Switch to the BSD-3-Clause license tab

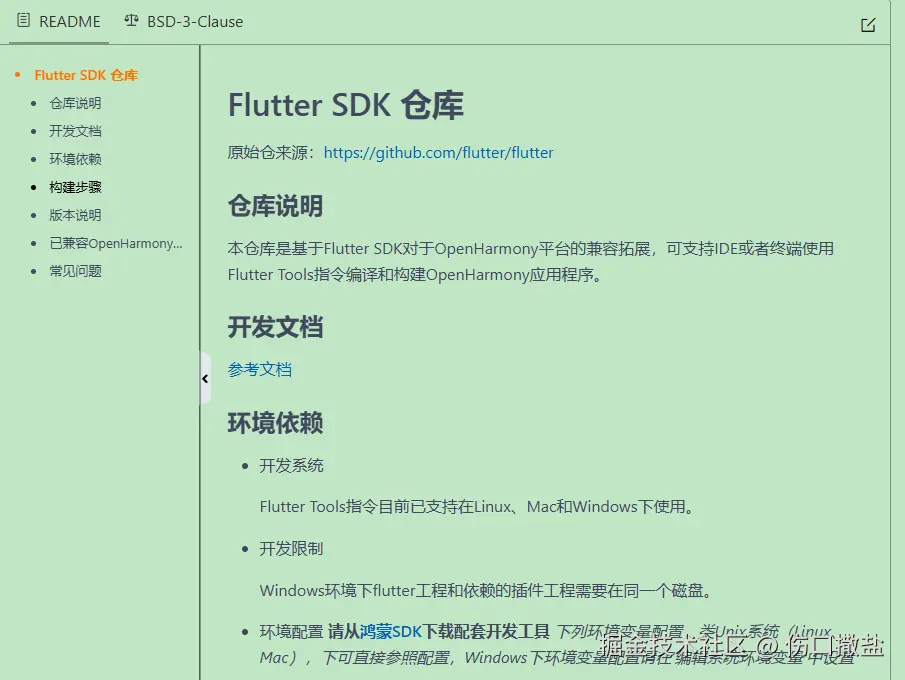pos(184,21)
